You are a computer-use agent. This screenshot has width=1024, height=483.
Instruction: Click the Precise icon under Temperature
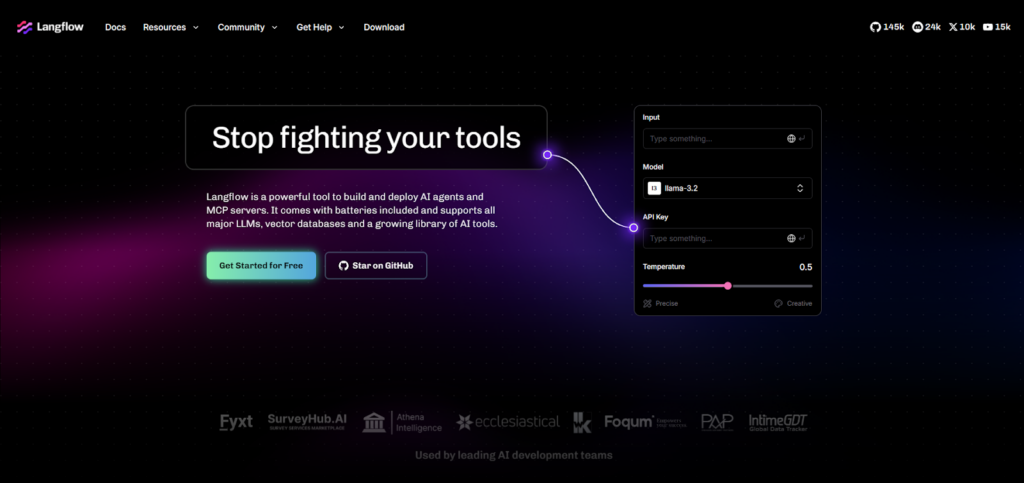(647, 304)
